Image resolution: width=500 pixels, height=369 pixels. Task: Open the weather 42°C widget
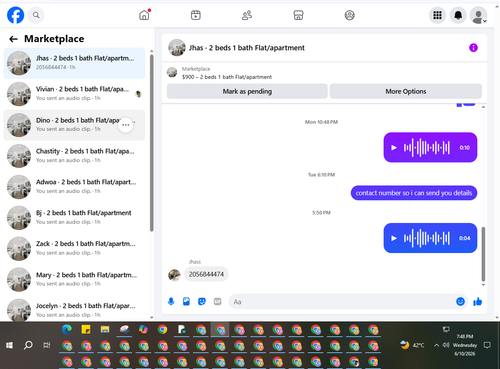(412, 345)
